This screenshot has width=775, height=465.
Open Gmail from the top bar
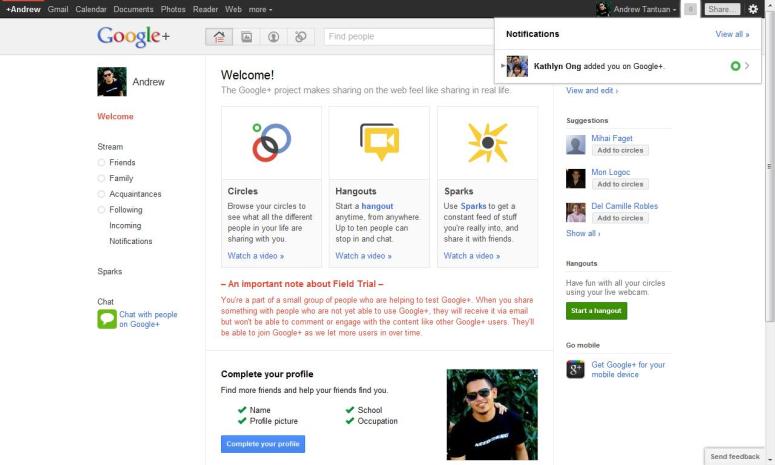(58, 9)
